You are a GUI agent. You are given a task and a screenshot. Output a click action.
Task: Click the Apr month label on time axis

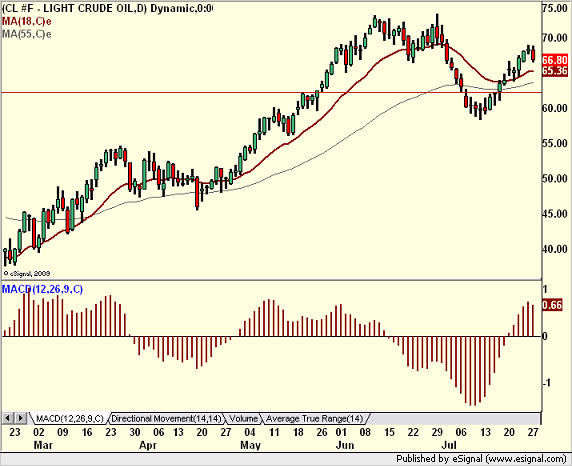[148, 445]
